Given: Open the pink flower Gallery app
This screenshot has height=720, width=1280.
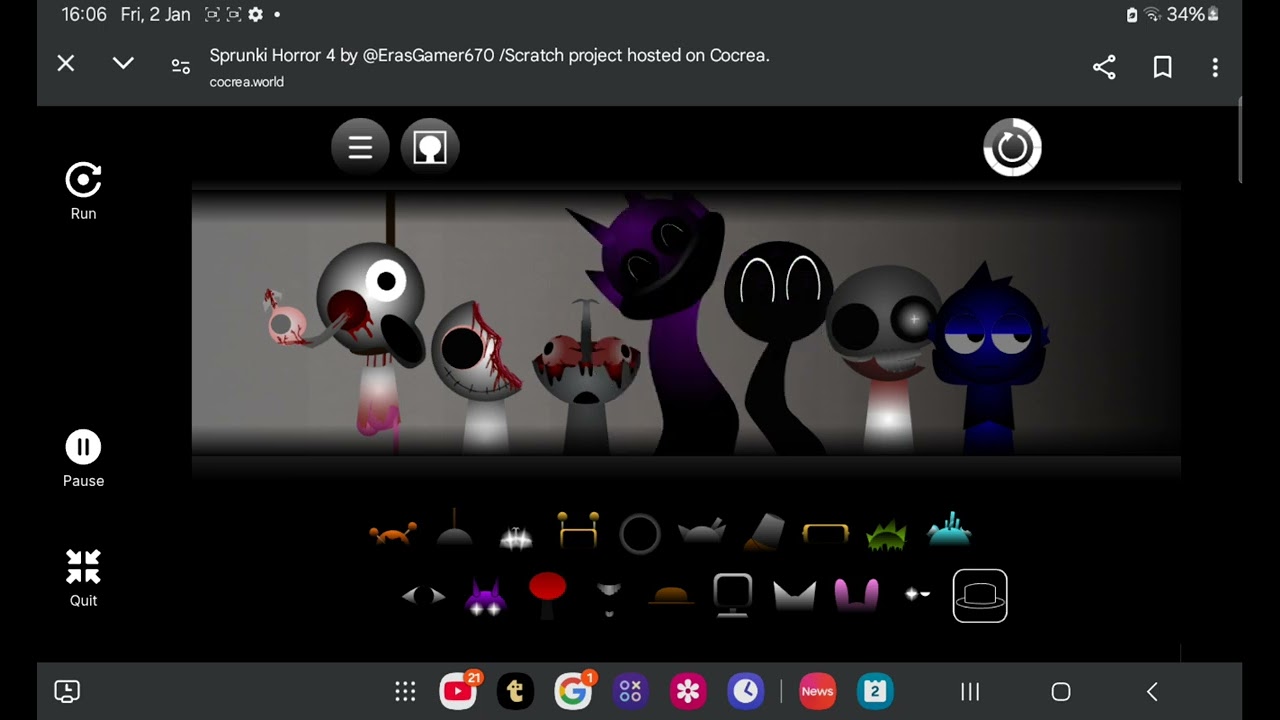Looking at the screenshot, I should (x=688, y=691).
